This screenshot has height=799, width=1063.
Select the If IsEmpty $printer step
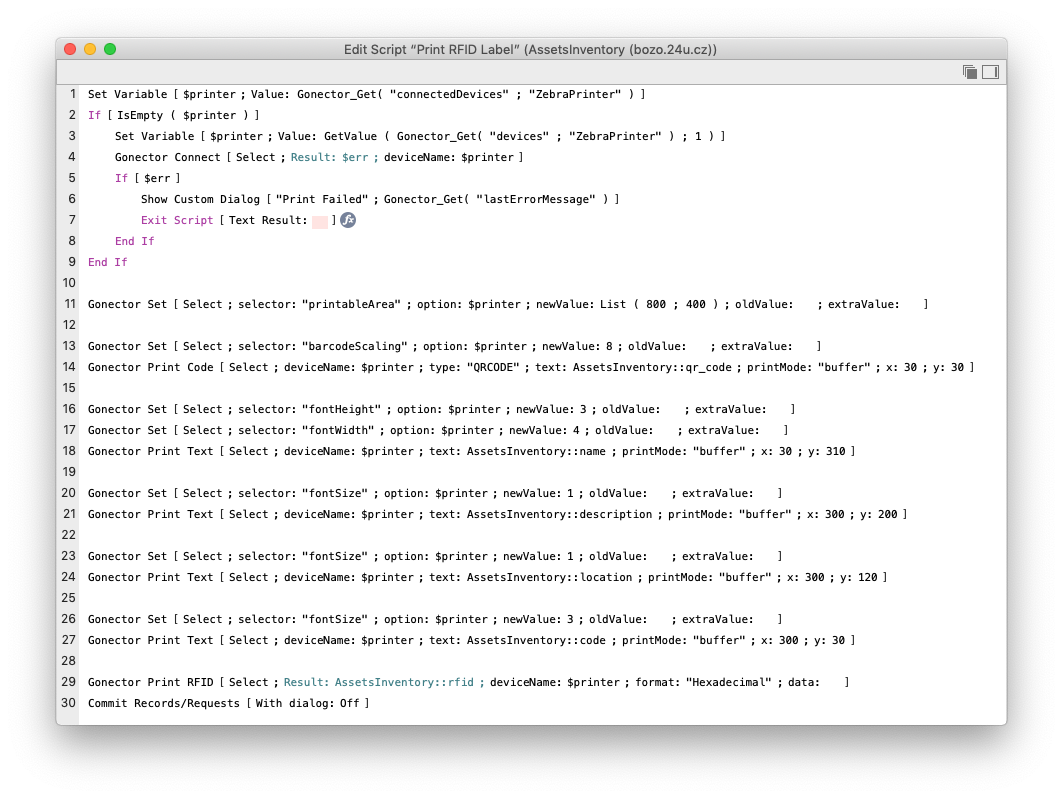point(174,115)
